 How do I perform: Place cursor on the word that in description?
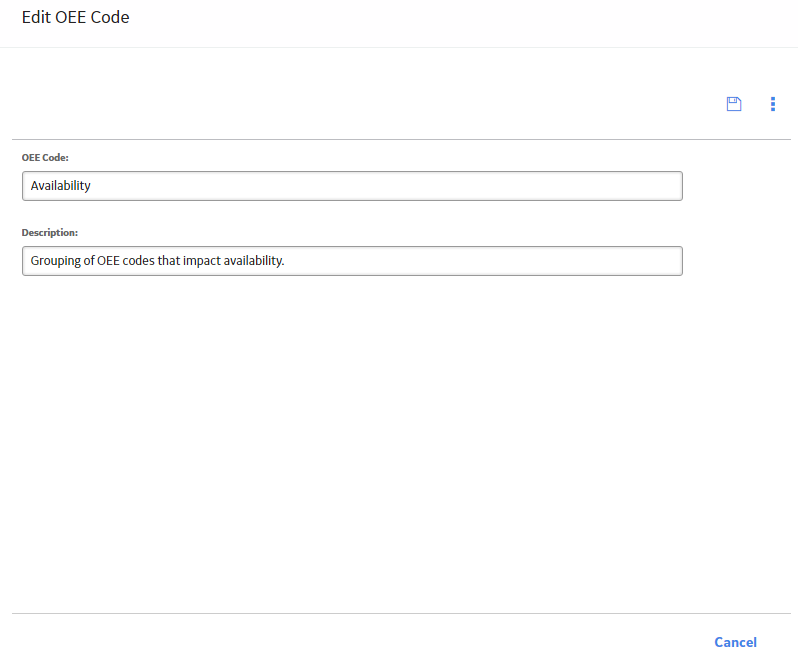pos(168,261)
